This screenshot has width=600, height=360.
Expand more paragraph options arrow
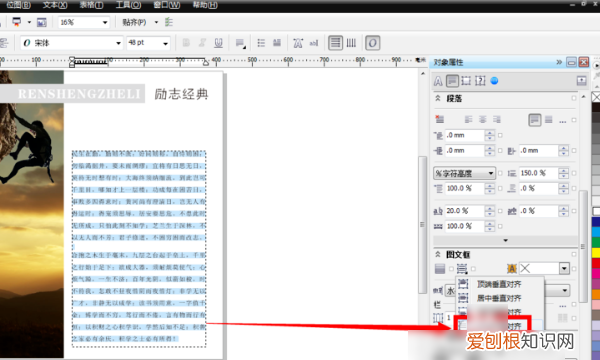pos(505,240)
